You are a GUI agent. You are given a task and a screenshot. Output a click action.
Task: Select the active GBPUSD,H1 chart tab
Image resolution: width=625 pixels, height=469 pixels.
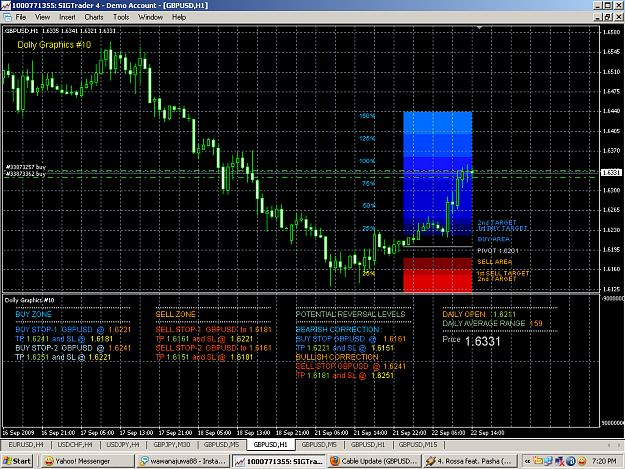(x=270, y=444)
